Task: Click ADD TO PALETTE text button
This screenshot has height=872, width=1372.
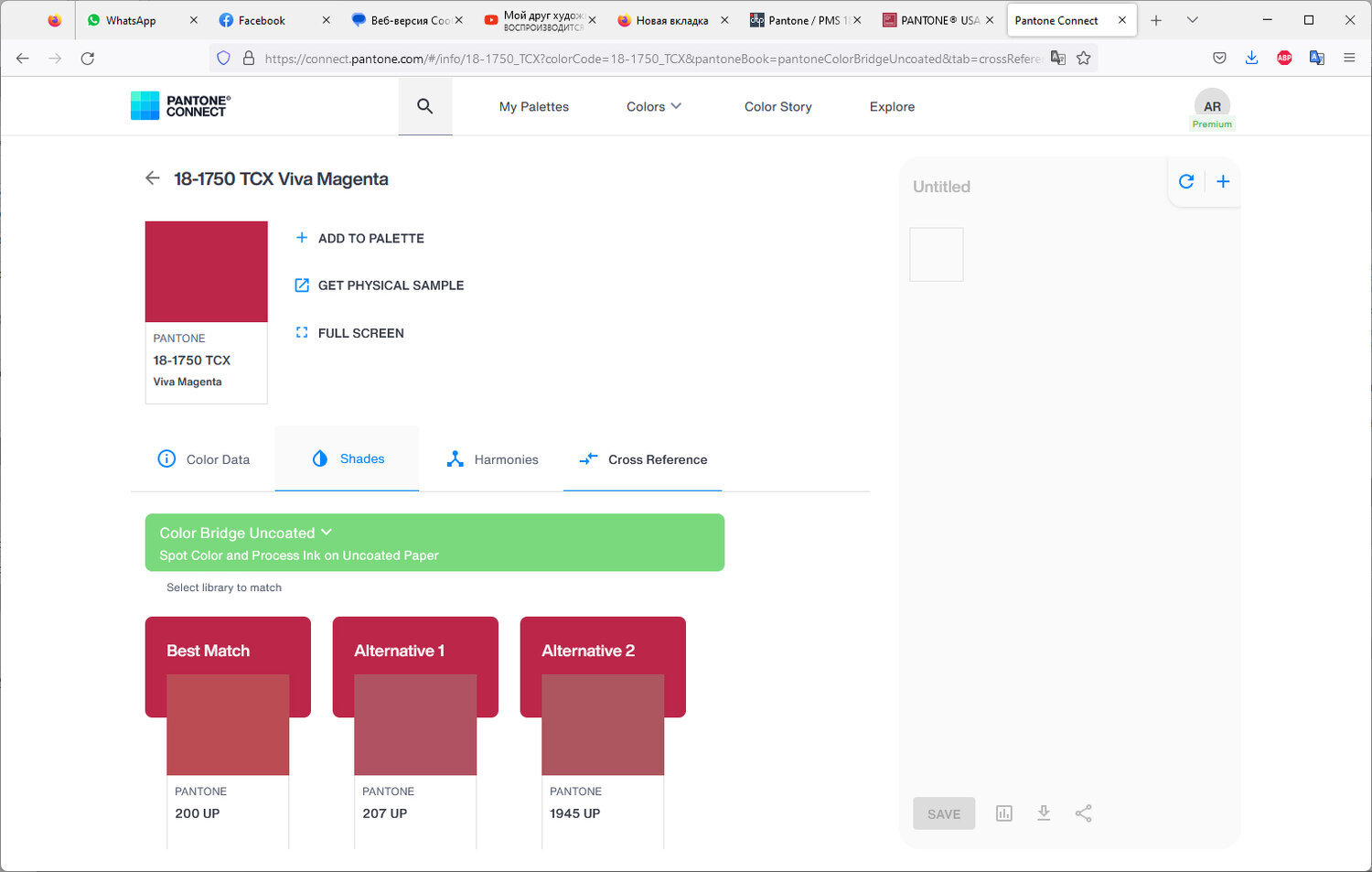Action: (x=371, y=238)
